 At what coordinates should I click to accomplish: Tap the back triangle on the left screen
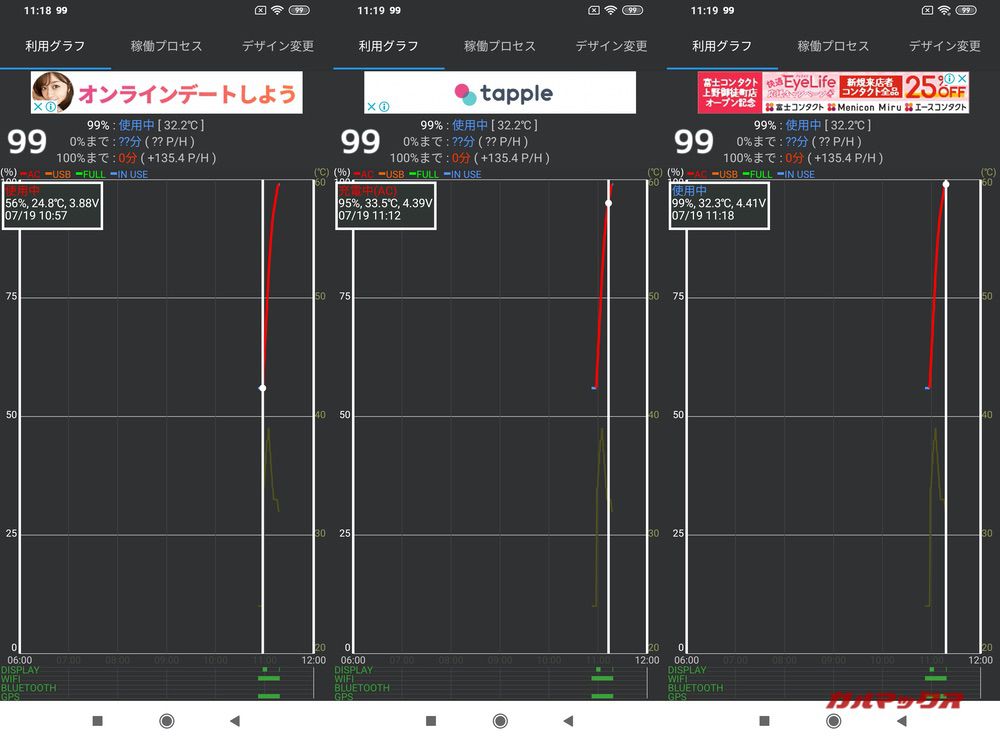coord(235,720)
